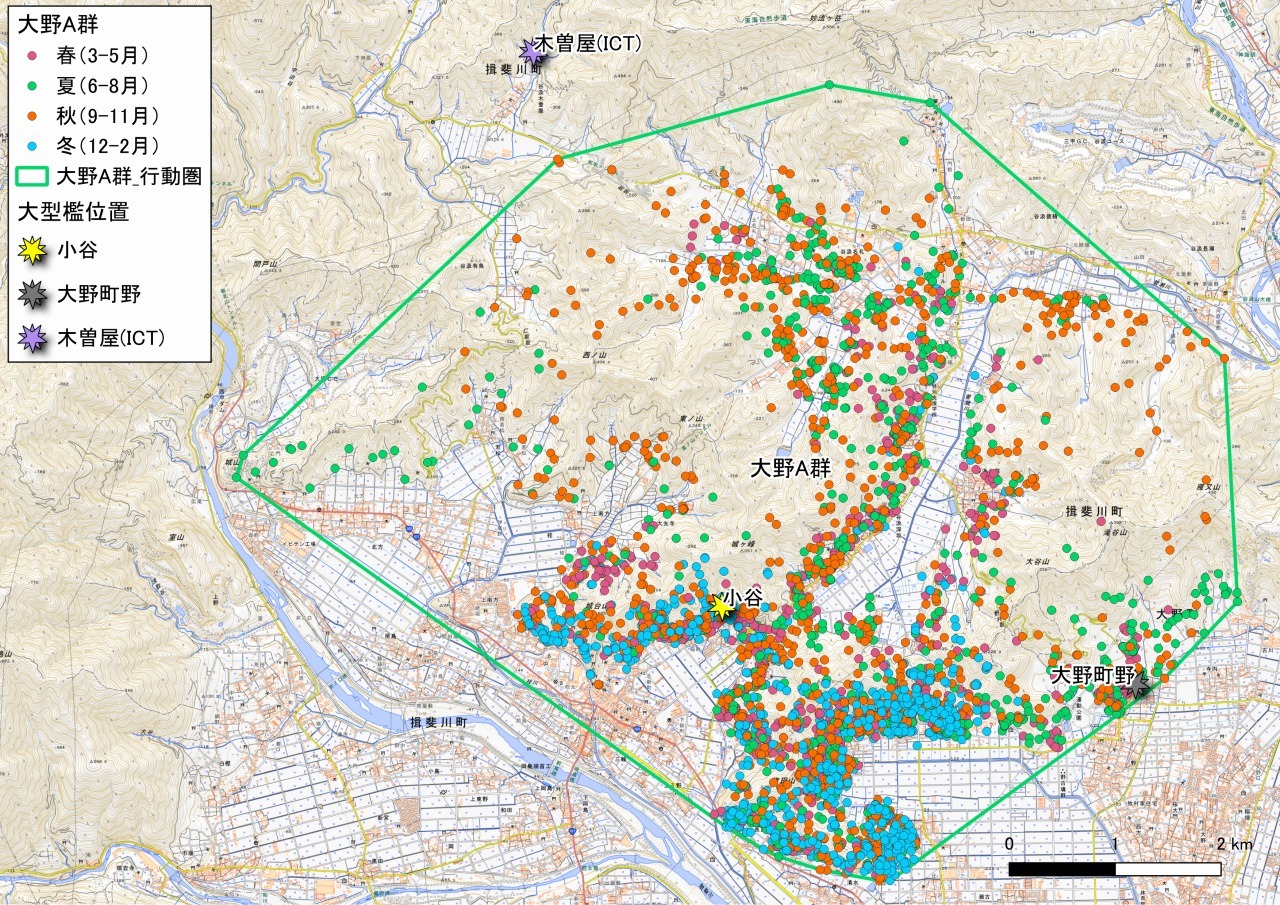Click the orange autumn dot in the legend
1280x905 pixels.
pyautogui.click(x=34, y=115)
